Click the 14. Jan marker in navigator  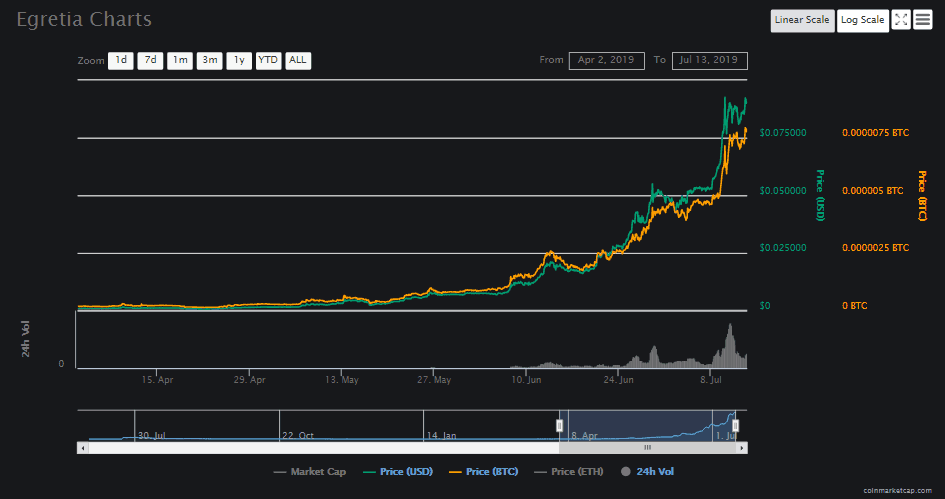(x=441, y=436)
